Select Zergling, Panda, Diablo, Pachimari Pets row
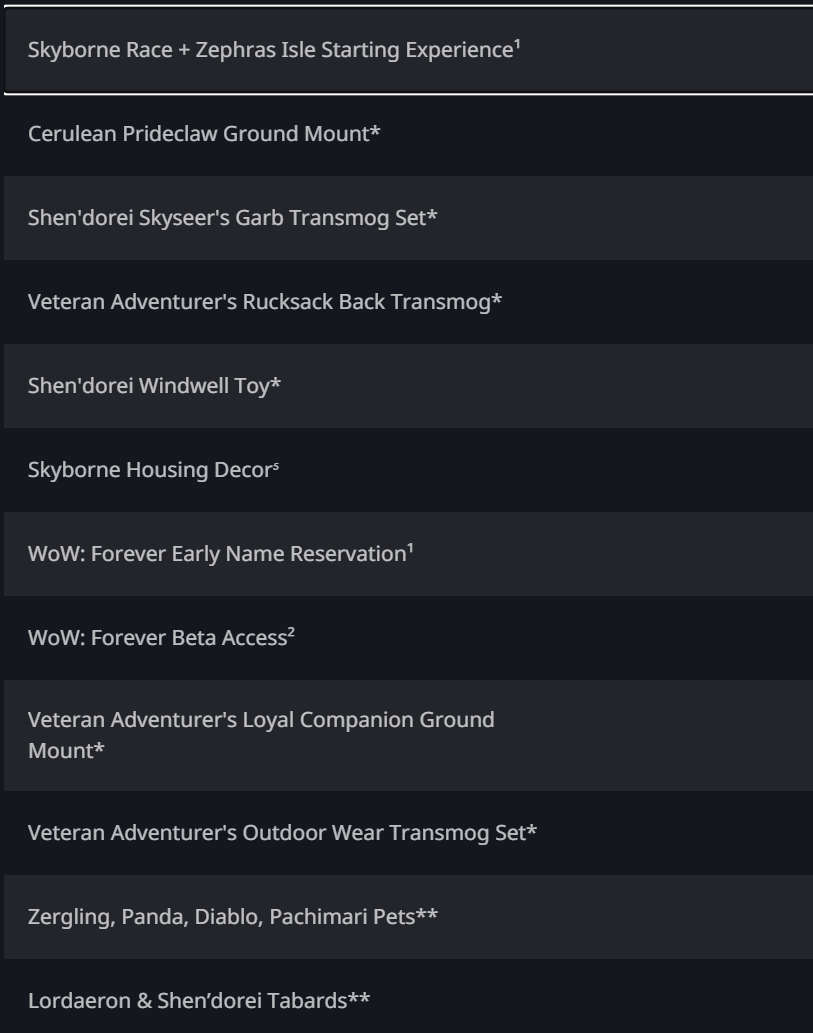813x1033 pixels. [x=408, y=916]
